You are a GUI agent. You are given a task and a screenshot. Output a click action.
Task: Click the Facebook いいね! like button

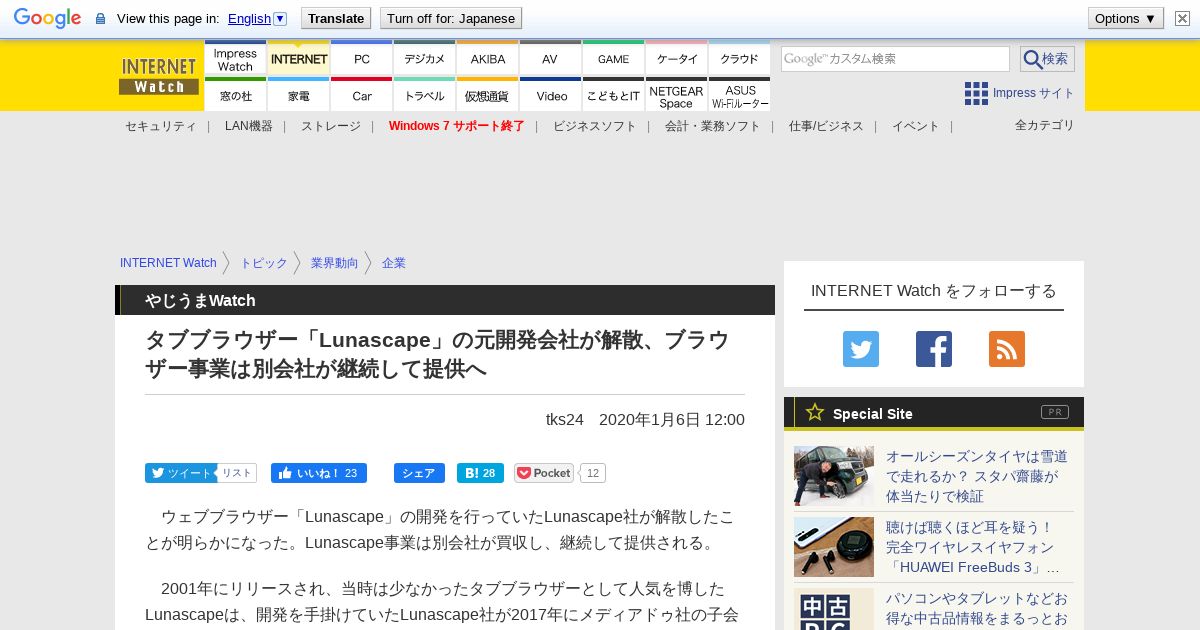pos(319,473)
